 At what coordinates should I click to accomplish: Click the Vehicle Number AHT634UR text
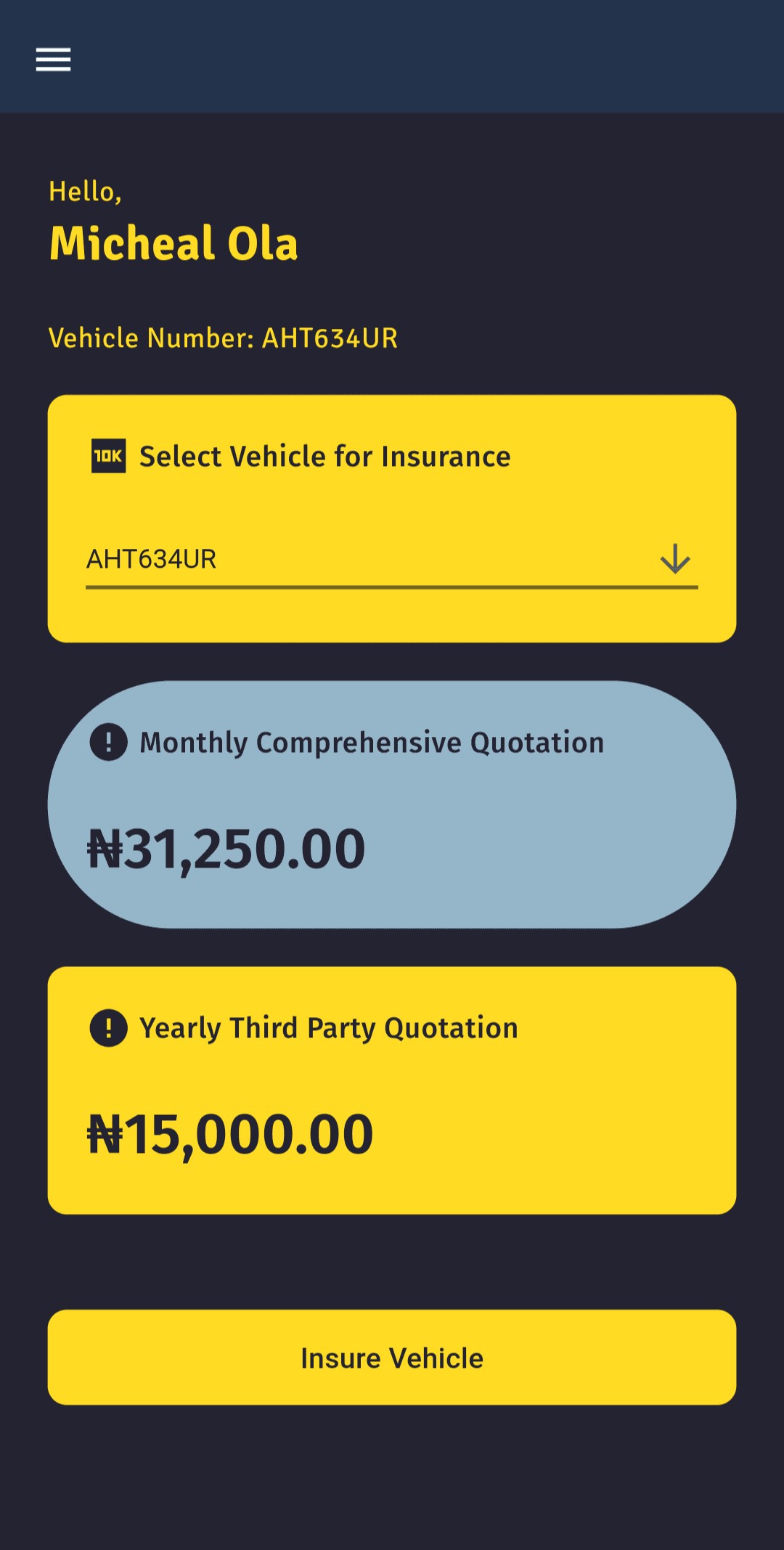tap(223, 338)
